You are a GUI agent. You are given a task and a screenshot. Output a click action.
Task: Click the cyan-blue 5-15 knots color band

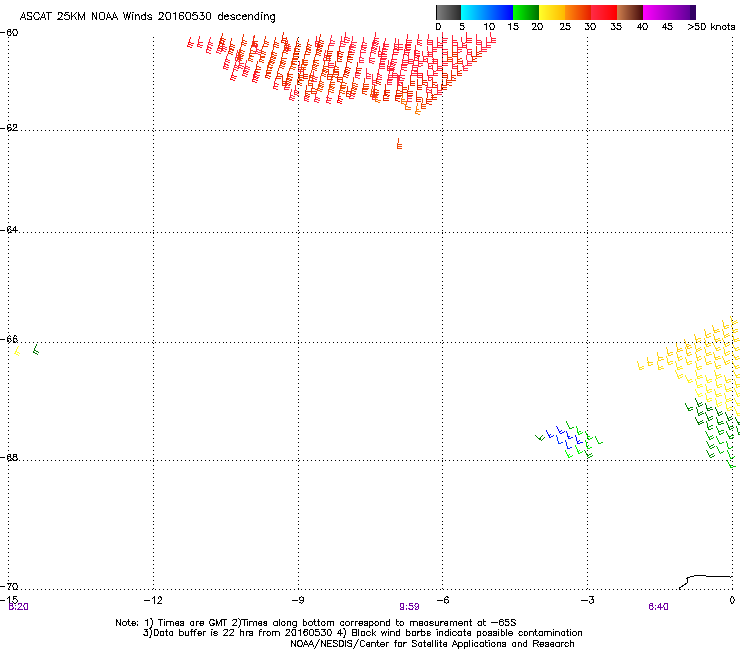(487, 12)
